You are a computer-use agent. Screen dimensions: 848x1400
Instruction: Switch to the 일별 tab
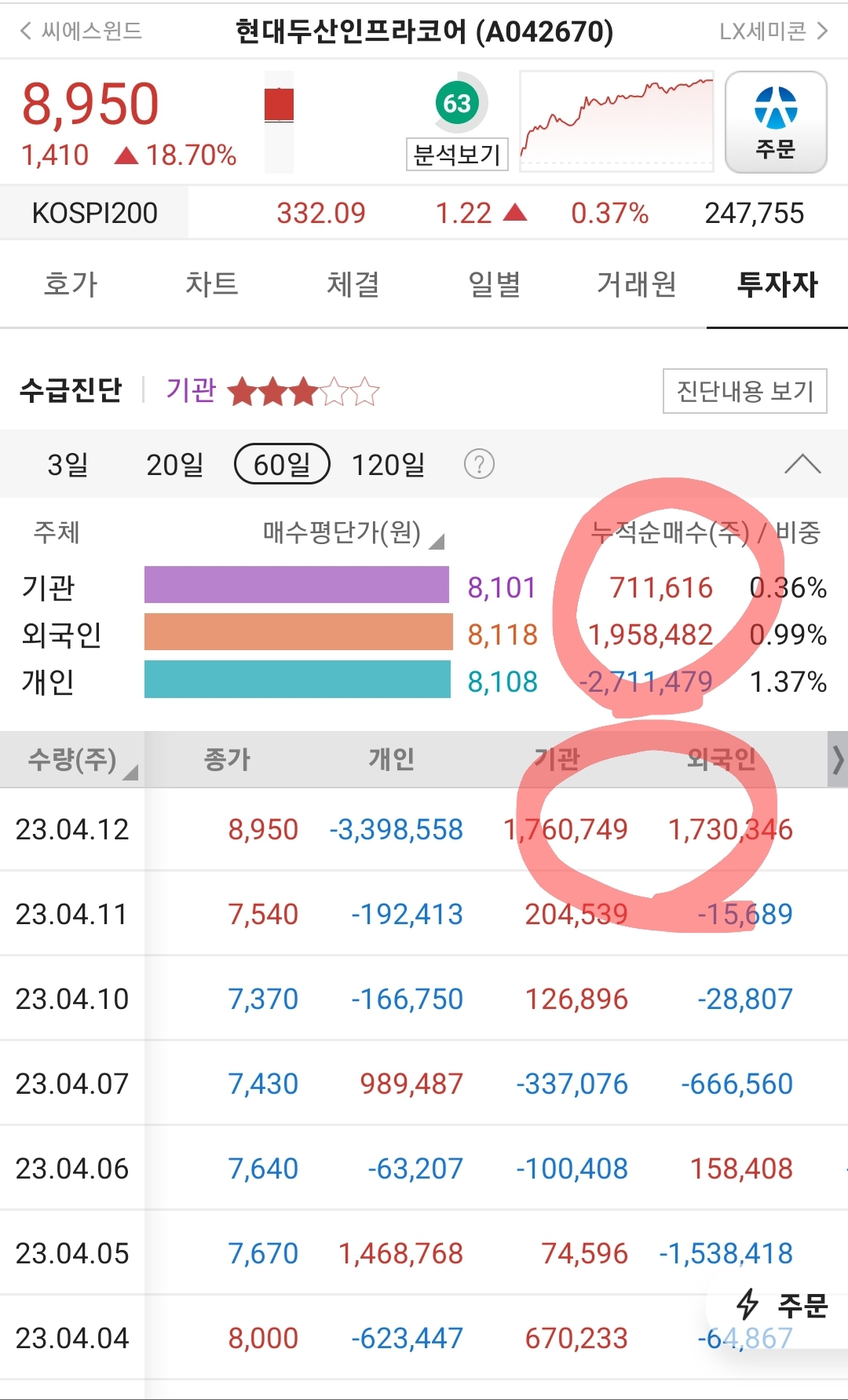[x=495, y=284]
